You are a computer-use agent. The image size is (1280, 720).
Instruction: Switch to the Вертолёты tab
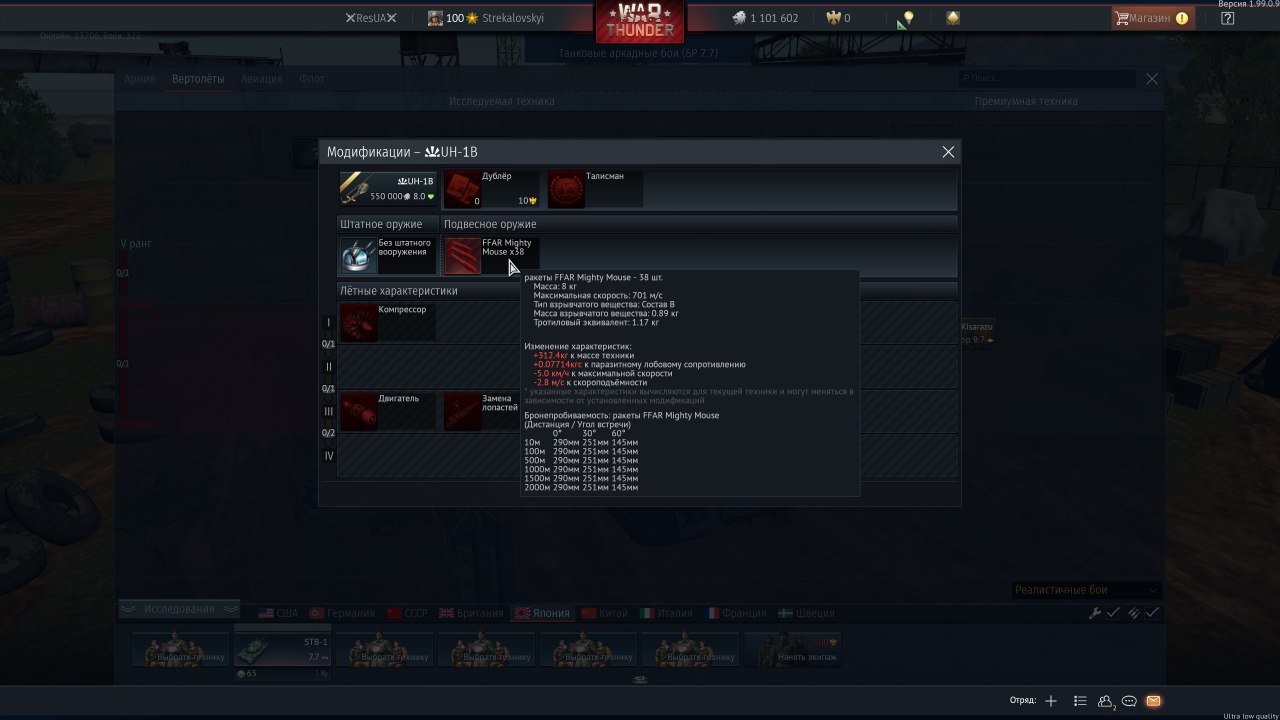(x=198, y=79)
